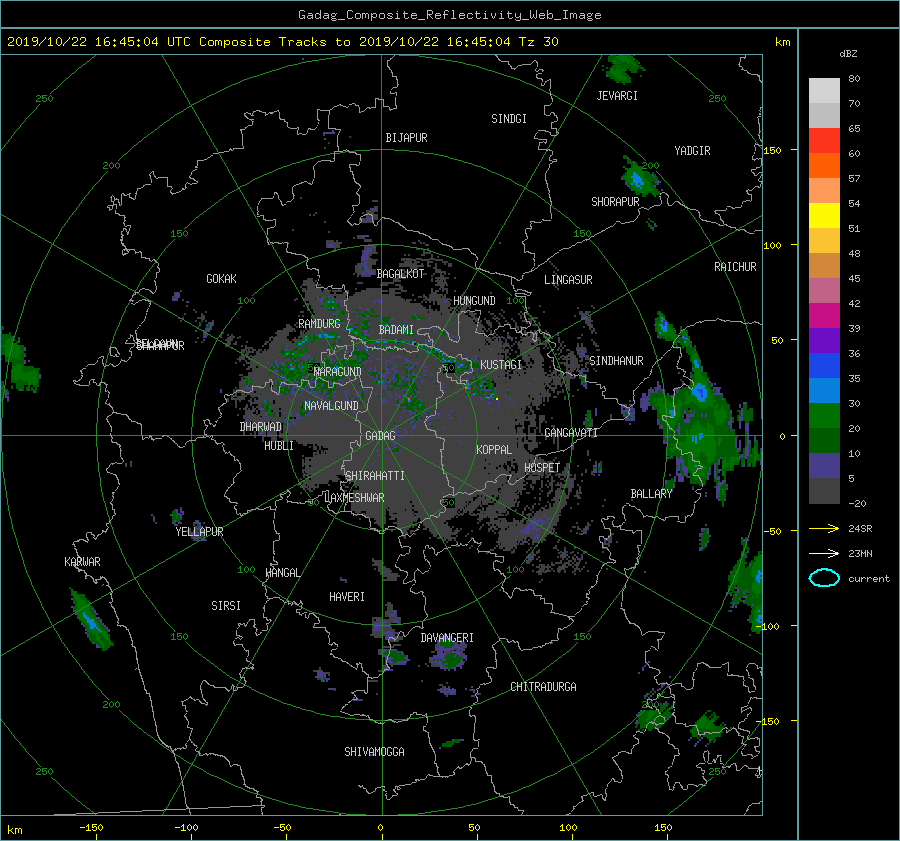Viewport: 900px width, 841px height.
Task: Click the DHARWAD city label
Action: [x=261, y=427]
